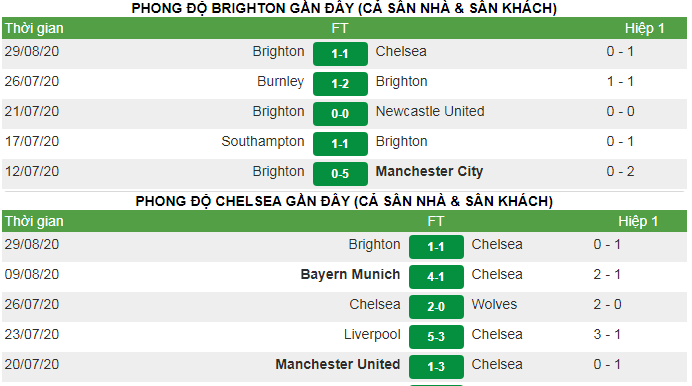Open the Manchester City team link
Image resolution: width=692 pixels, height=386 pixels.
click(x=429, y=171)
